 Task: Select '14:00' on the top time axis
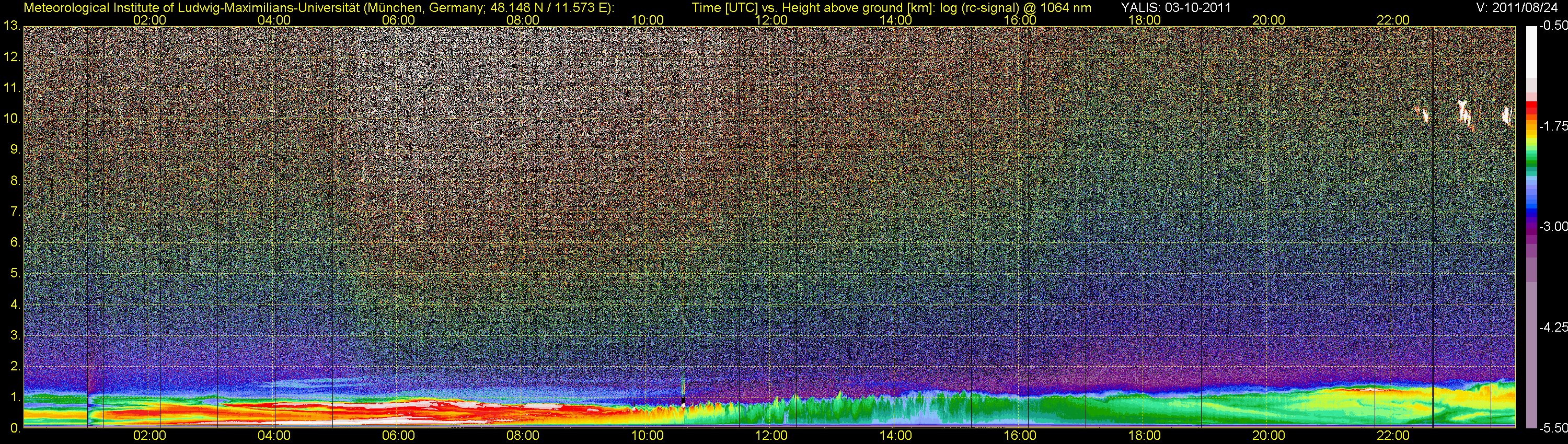[x=896, y=20]
